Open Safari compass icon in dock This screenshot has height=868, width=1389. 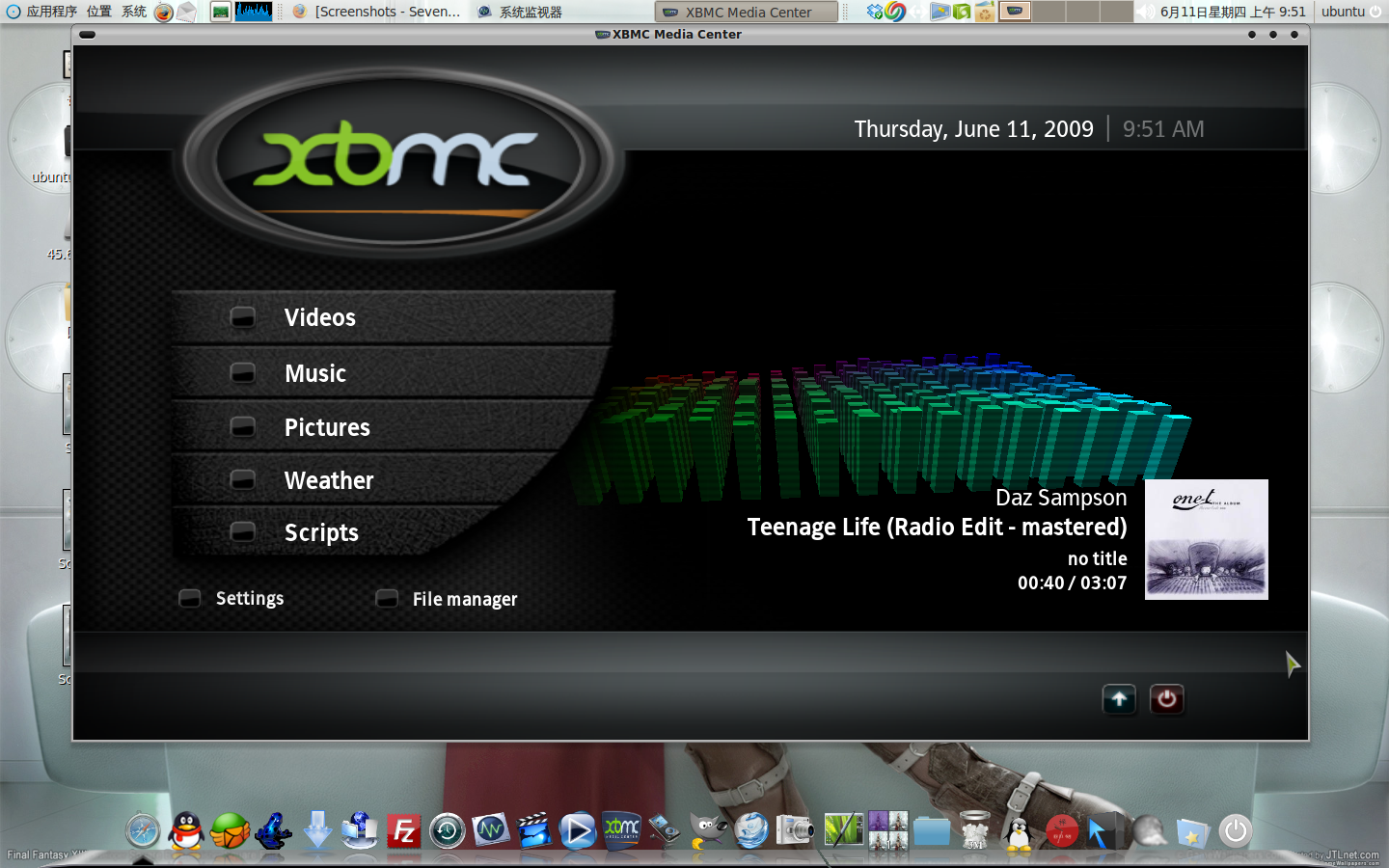(143, 830)
